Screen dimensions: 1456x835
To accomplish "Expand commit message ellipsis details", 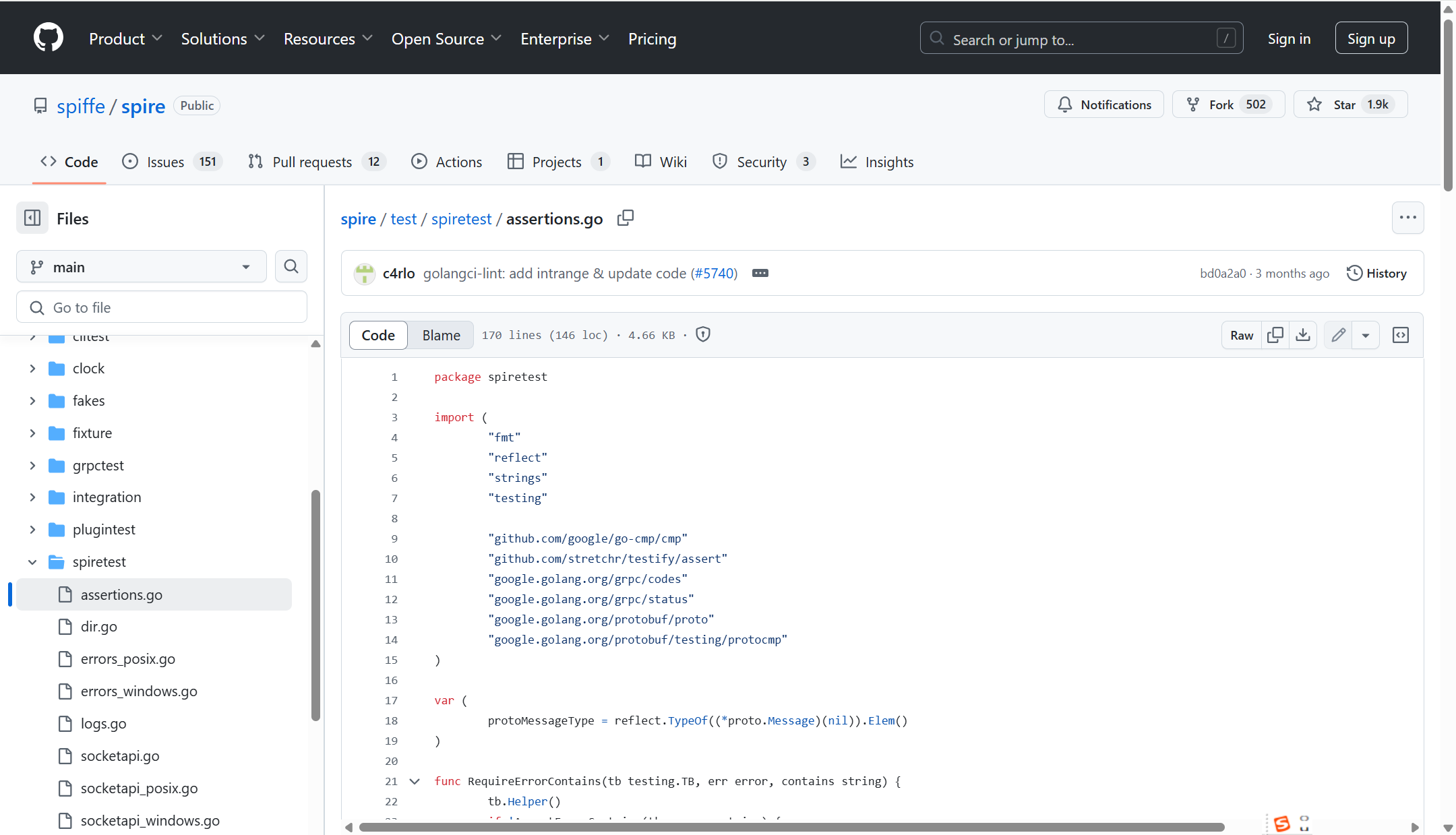I will [760, 273].
